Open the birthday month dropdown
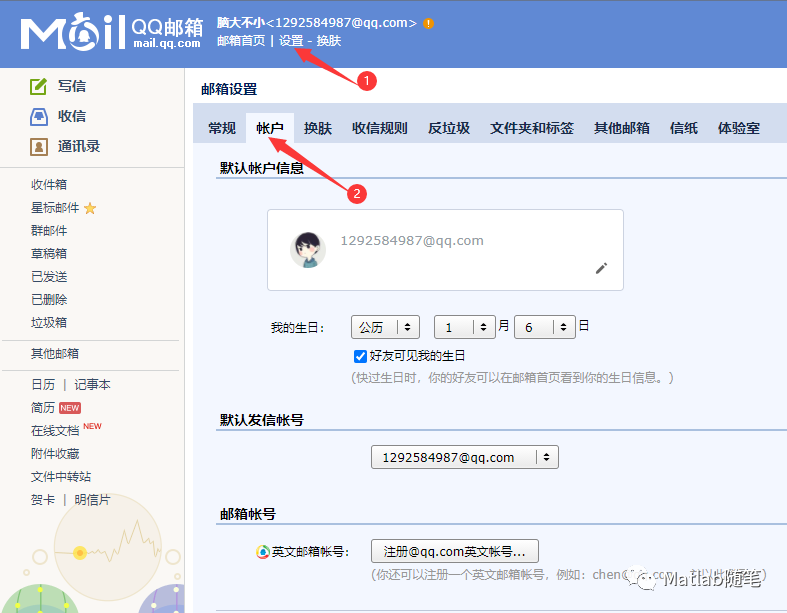 [465, 327]
